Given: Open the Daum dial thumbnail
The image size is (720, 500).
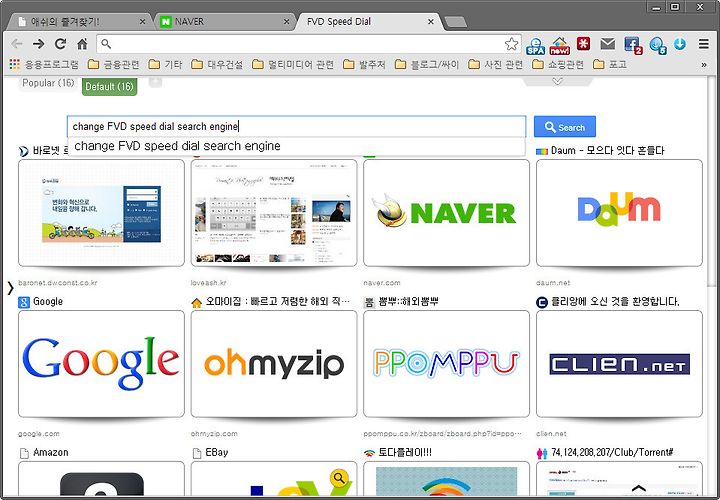Looking at the screenshot, I should pyautogui.click(x=619, y=213).
